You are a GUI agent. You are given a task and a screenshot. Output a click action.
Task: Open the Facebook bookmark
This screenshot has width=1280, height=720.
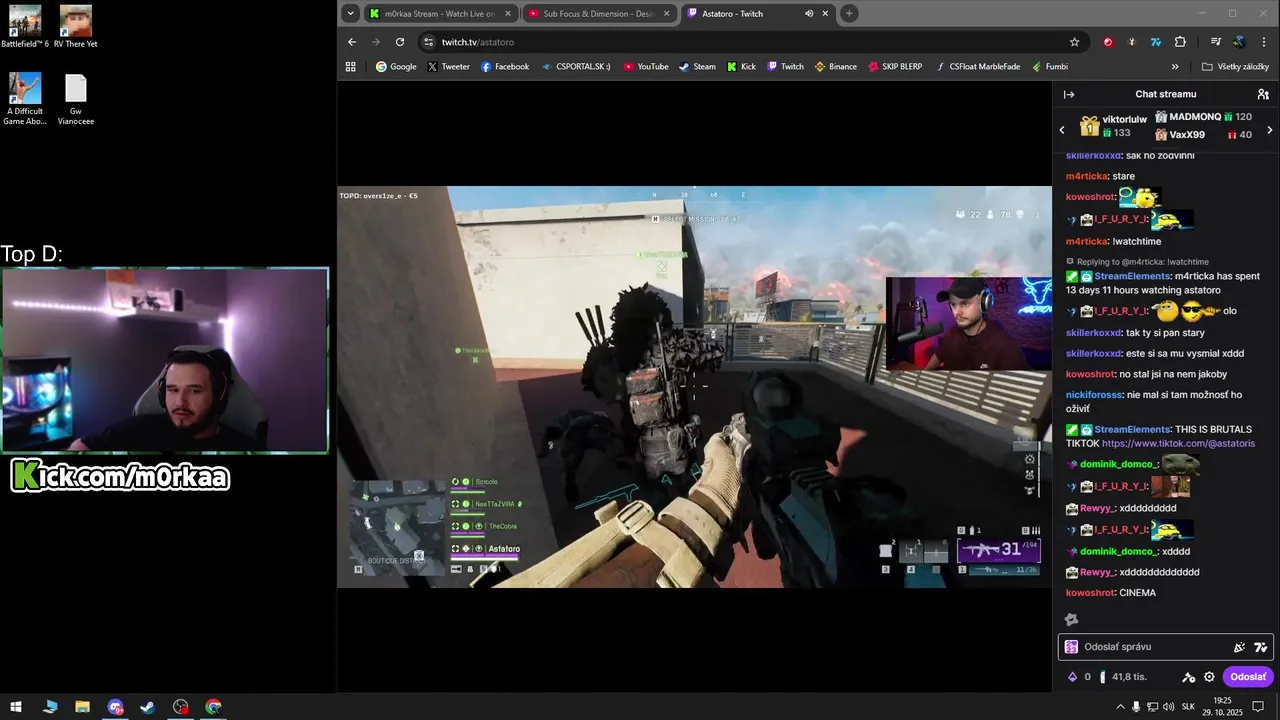505,67
